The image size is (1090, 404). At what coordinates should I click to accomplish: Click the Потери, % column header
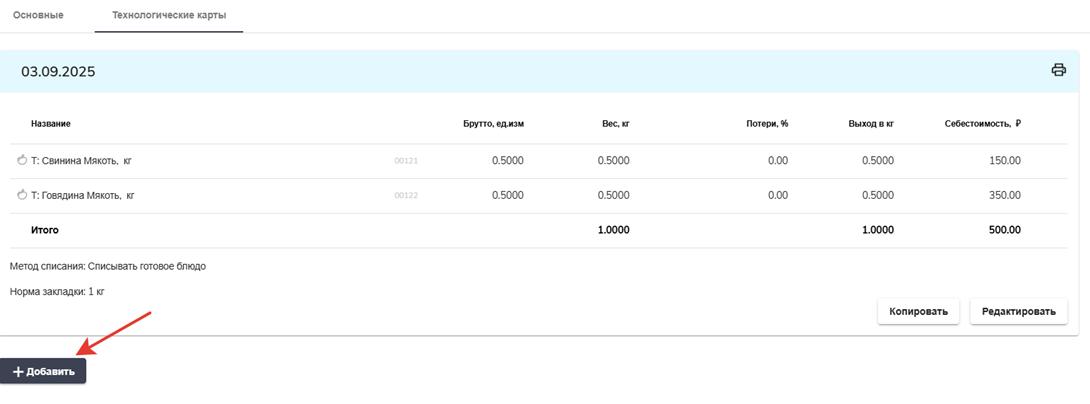(x=767, y=124)
